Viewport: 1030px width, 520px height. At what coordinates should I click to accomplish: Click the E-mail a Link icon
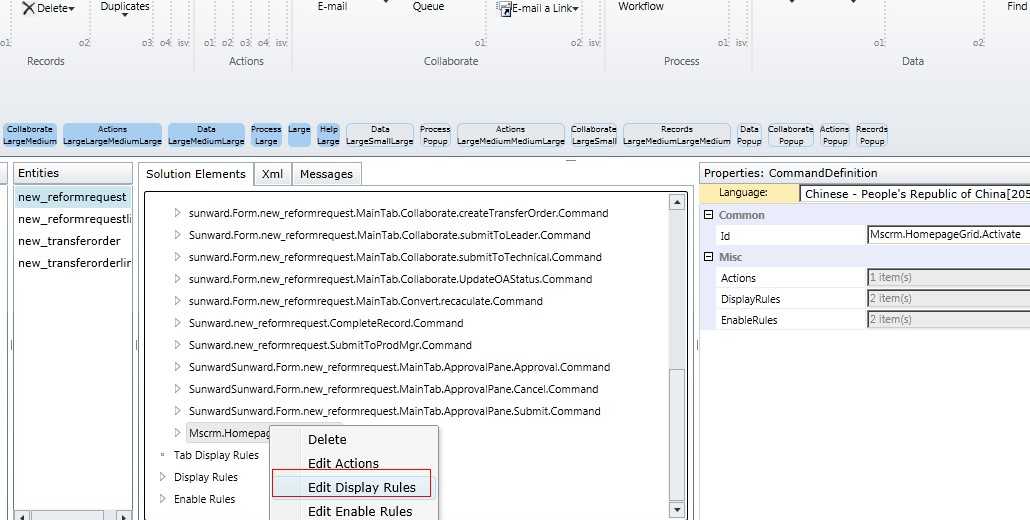click(x=504, y=9)
